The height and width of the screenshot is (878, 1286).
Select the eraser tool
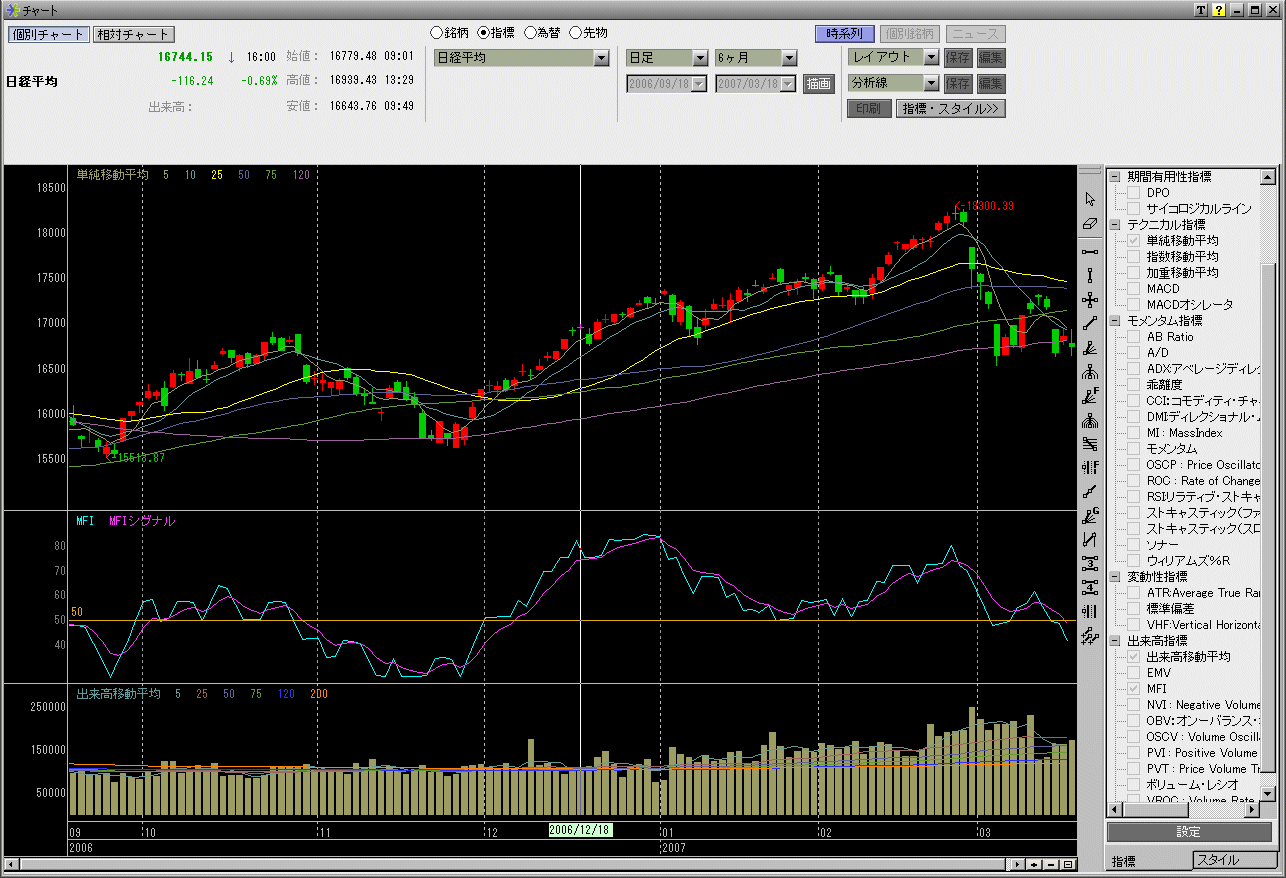(x=1090, y=224)
